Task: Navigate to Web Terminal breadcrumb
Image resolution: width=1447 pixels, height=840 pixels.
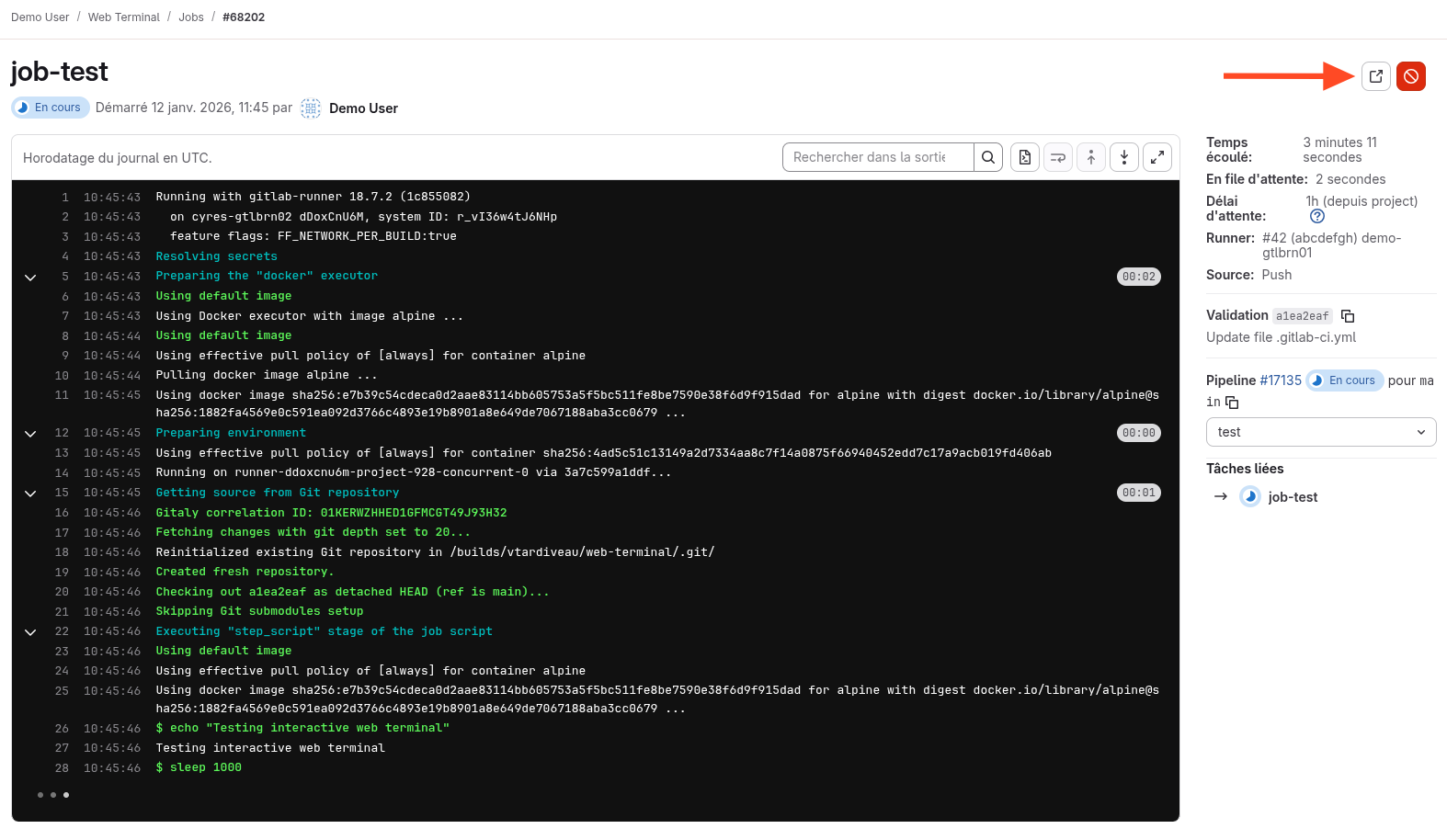Action: tap(123, 17)
